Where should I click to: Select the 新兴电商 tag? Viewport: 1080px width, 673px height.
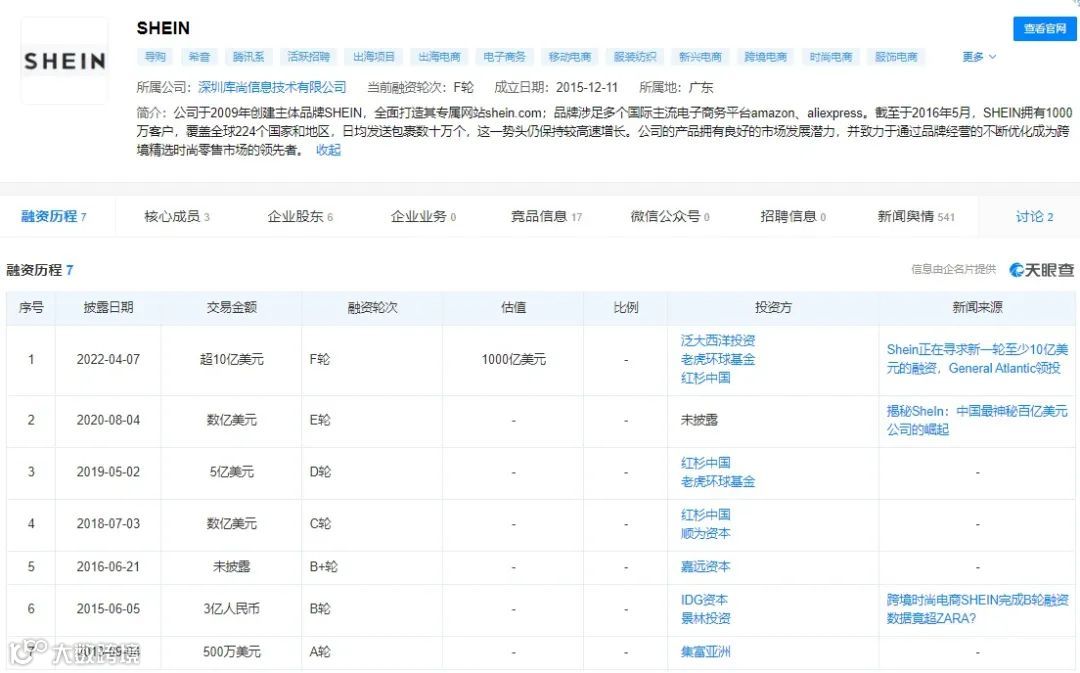pyautogui.click(x=700, y=56)
